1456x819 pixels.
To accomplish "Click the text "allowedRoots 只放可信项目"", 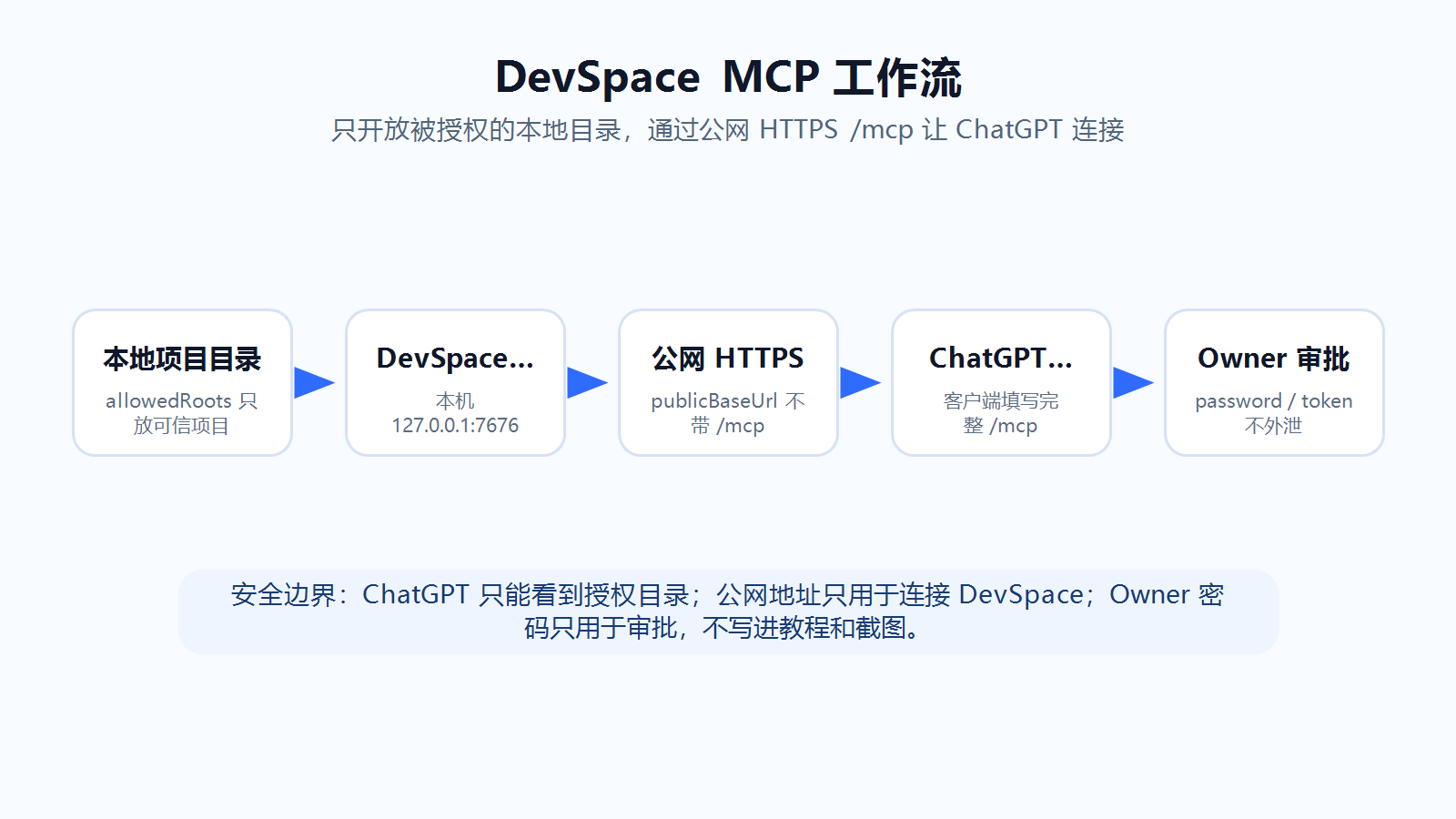I will coord(182,413).
